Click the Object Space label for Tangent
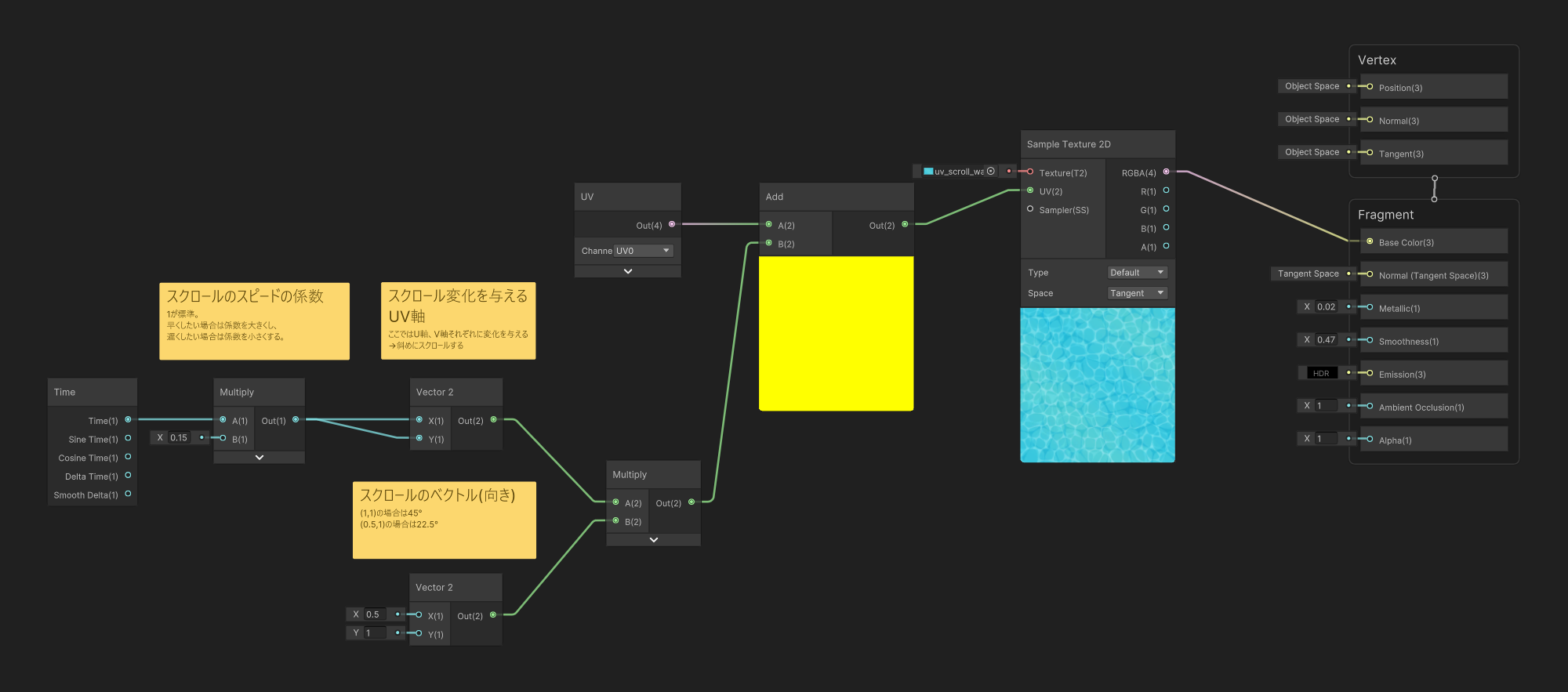Screen dimensions: 1568x692 (1312, 152)
